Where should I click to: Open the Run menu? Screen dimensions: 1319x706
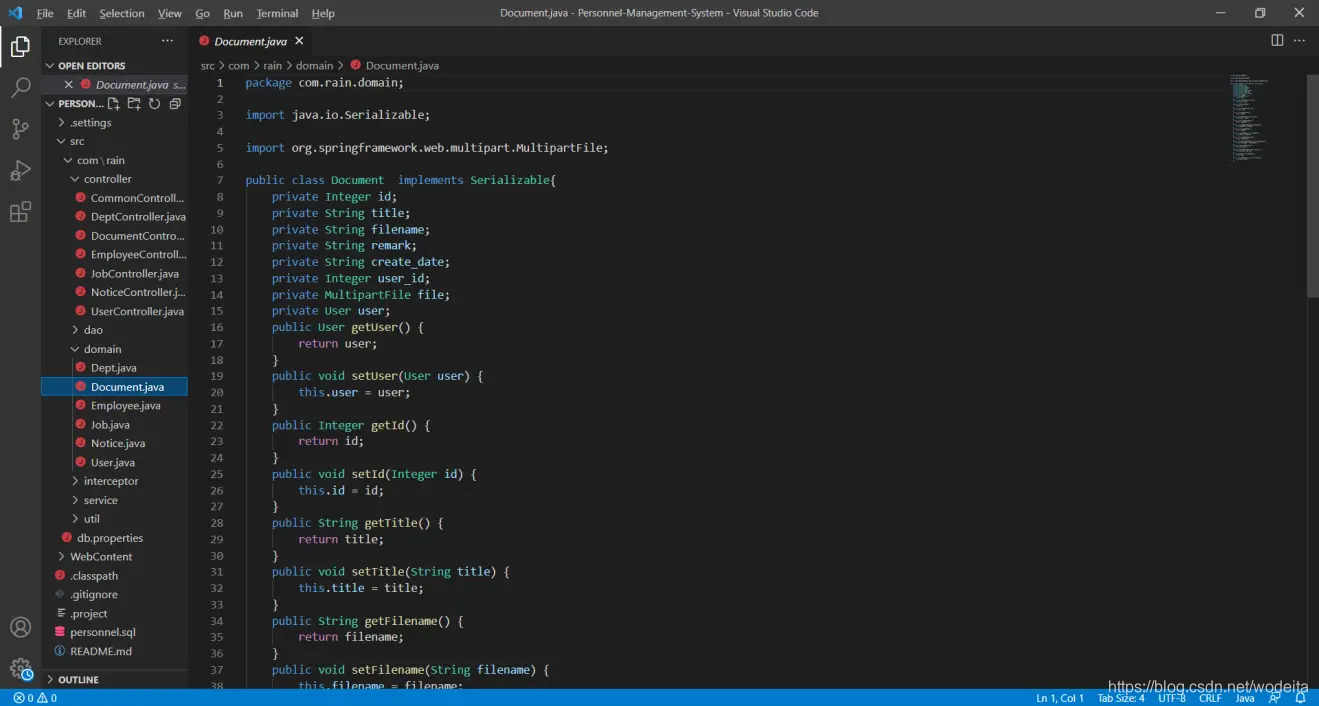(x=233, y=13)
